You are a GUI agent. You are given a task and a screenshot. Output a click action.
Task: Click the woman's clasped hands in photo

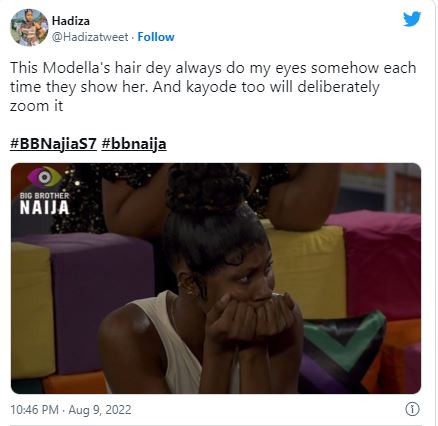254,320
